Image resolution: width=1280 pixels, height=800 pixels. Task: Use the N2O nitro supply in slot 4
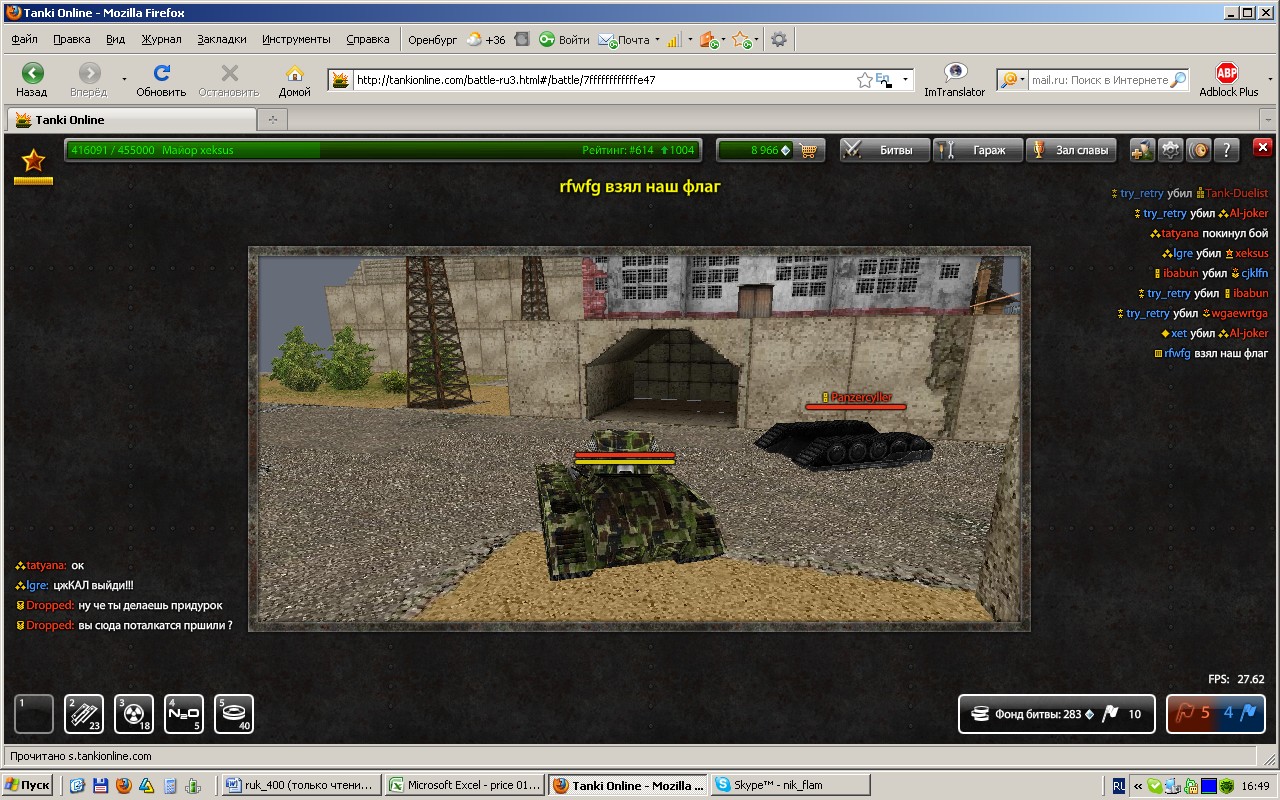tap(184, 714)
